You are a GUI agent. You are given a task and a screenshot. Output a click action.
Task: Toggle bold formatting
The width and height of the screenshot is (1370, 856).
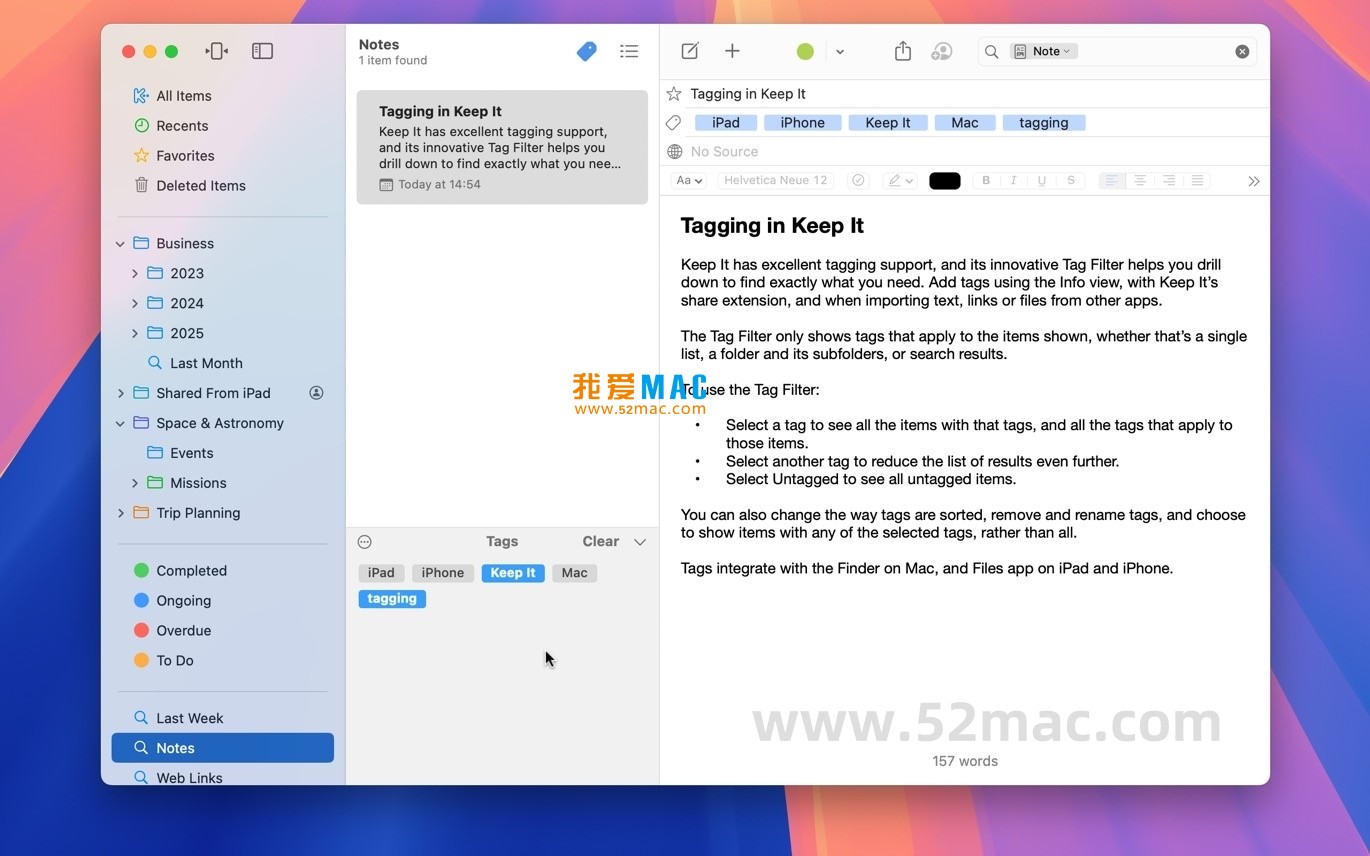[x=985, y=180]
